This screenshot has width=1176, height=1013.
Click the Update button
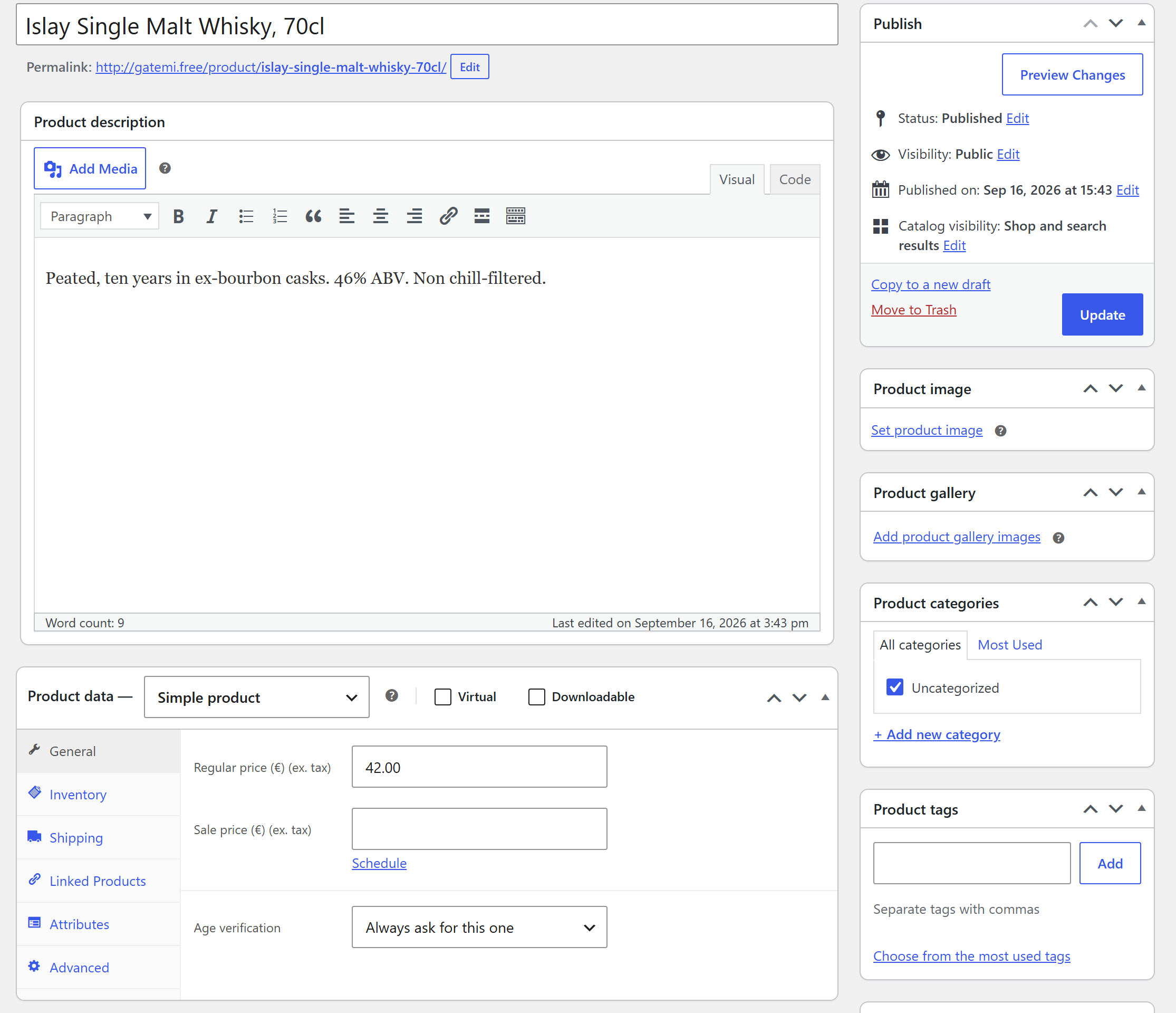(1102, 314)
